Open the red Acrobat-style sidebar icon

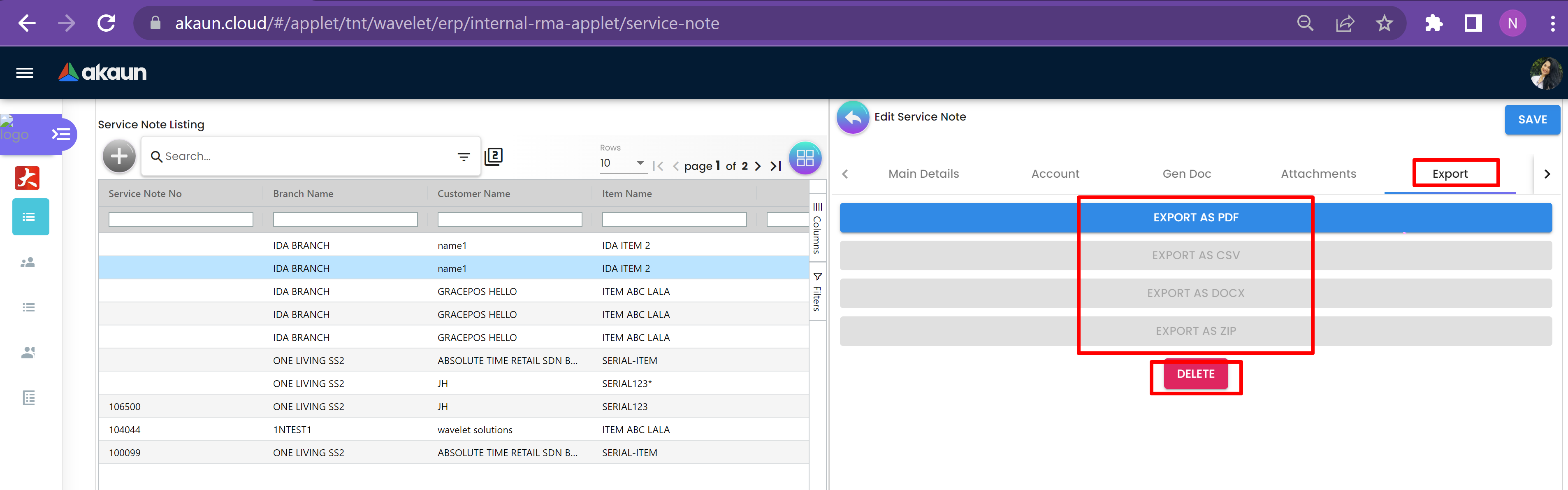pos(28,178)
